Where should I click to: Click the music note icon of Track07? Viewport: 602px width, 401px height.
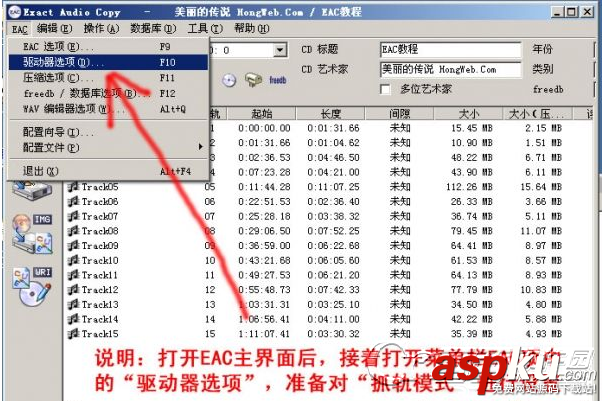tap(73, 216)
